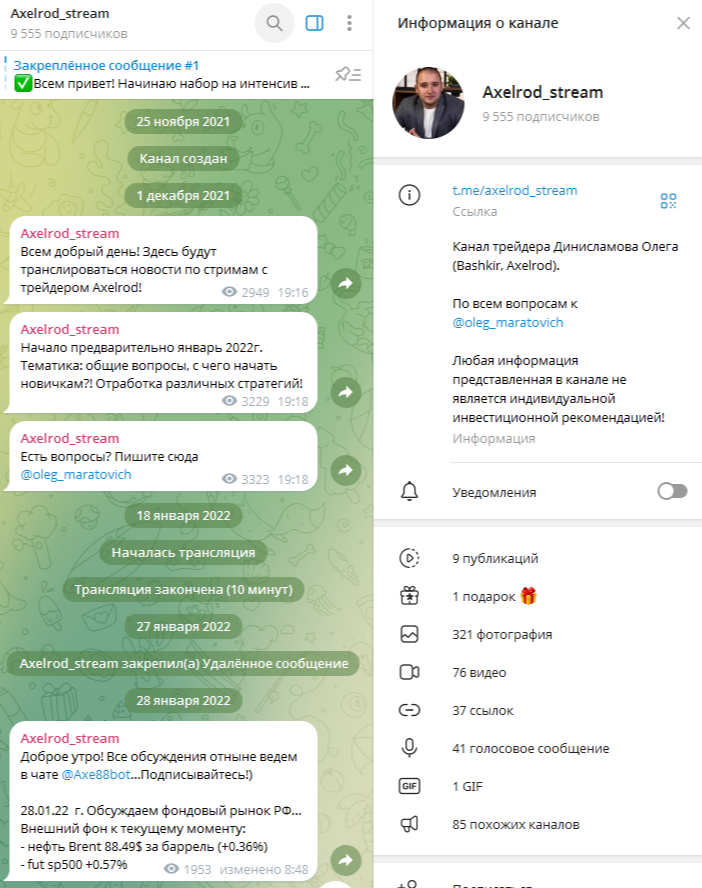The image size is (702, 888).
Task: Open the 9 публикаций section
Action: click(538, 558)
